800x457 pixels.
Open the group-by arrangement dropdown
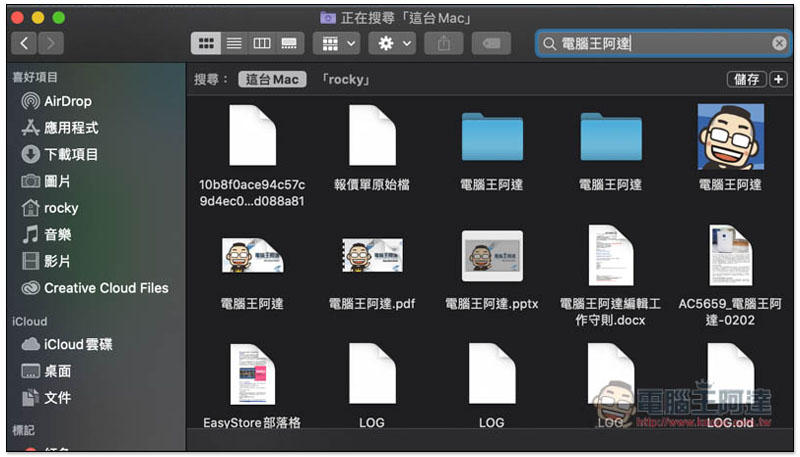point(337,43)
